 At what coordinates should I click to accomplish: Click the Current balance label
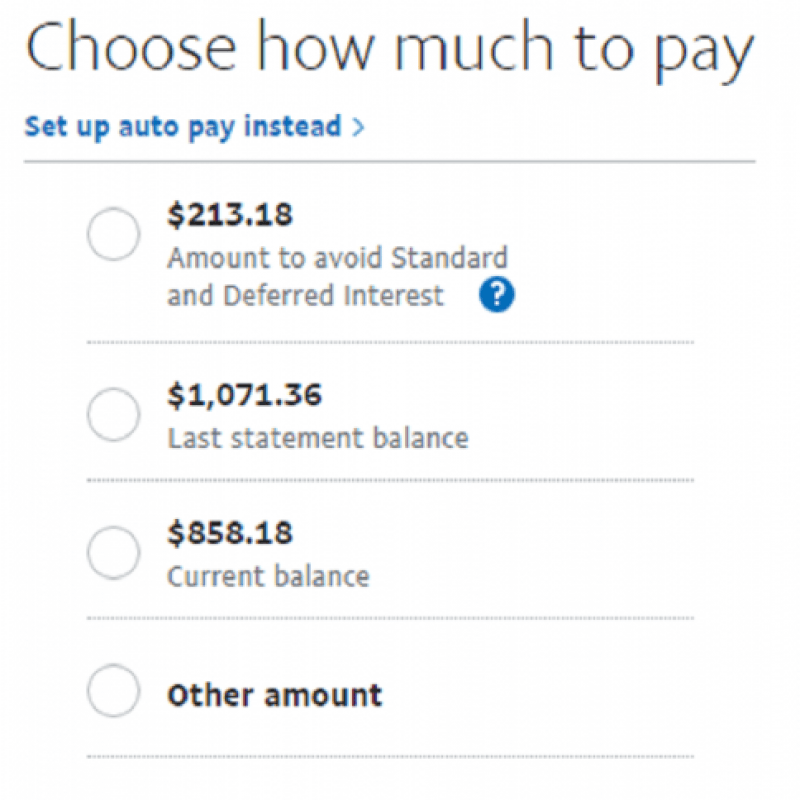269,575
